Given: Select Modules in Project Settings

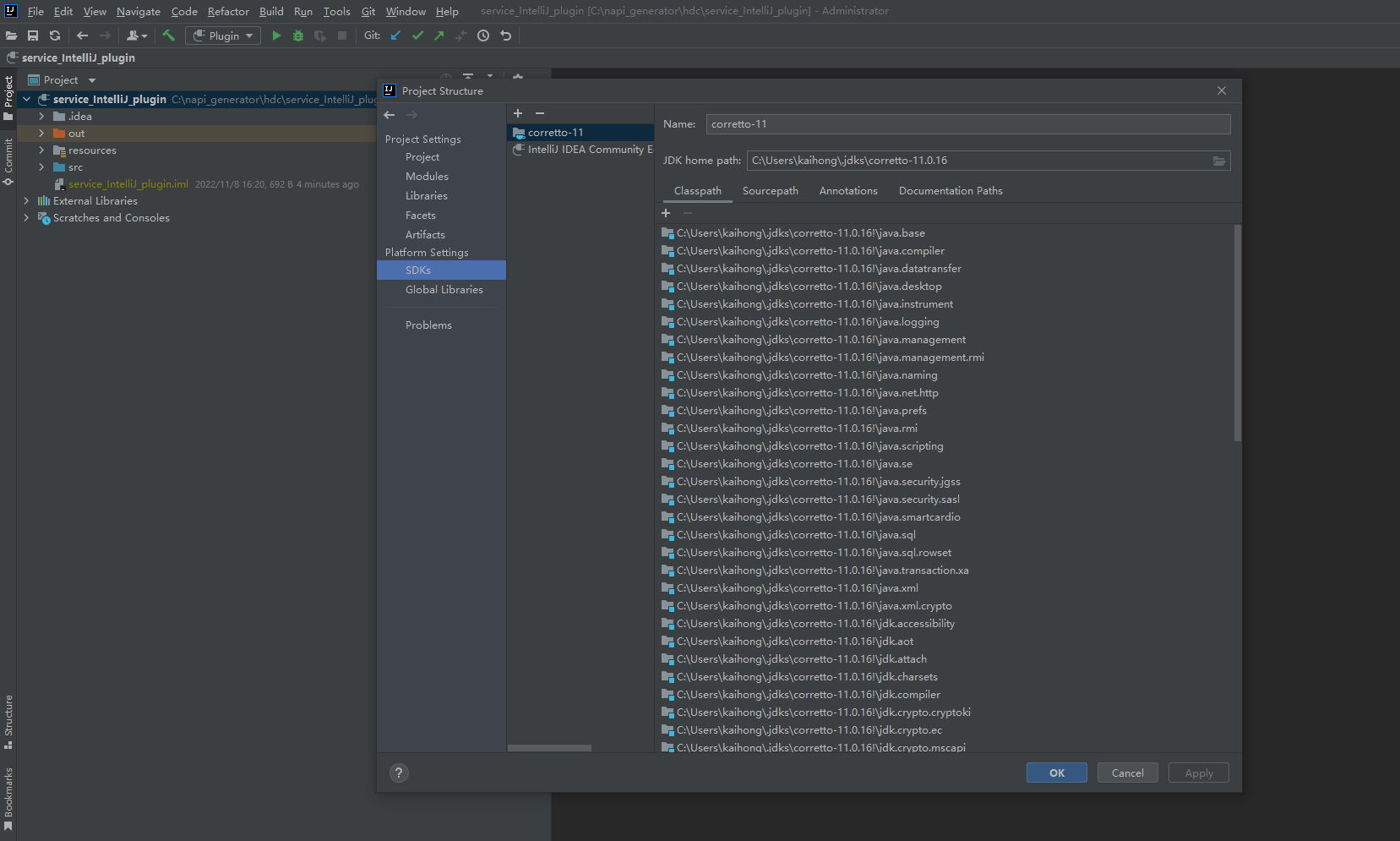Looking at the screenshot, I should coord(427,176).
